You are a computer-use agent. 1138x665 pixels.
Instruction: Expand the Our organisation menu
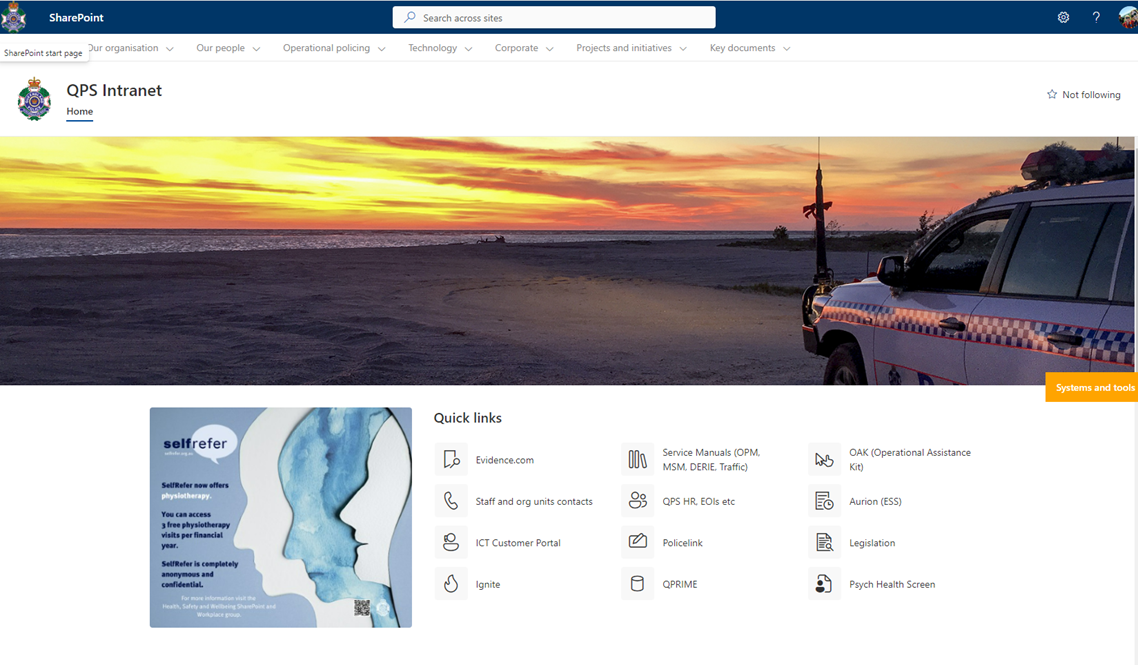click(x=127, y=47)
